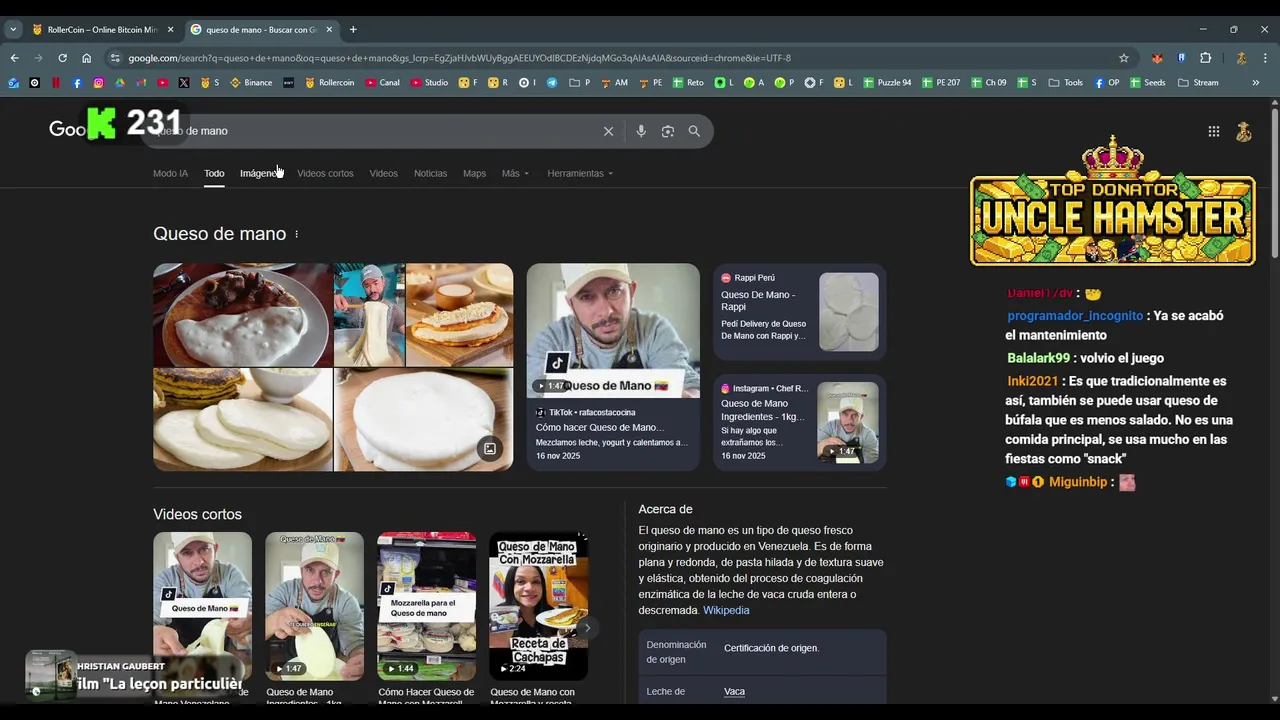Open the Rappi Perú Queso De Mano result
The image size is (1280, 720).
800,311
